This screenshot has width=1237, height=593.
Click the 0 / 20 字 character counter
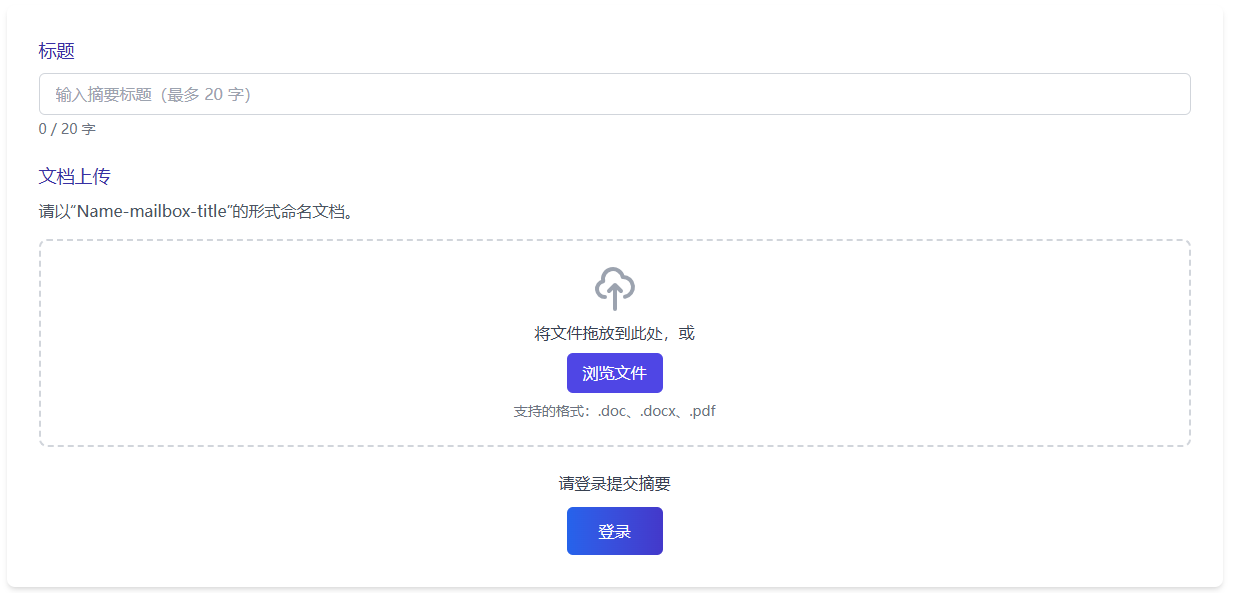tap(67, 129)
